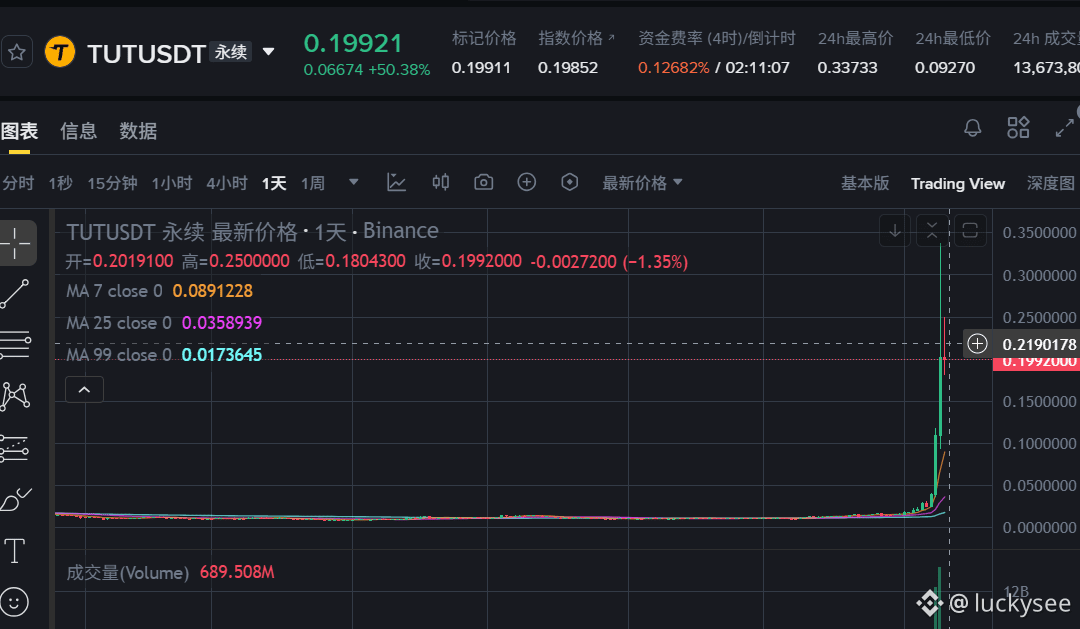Switch to the 数据 data tab

(138, 131)
